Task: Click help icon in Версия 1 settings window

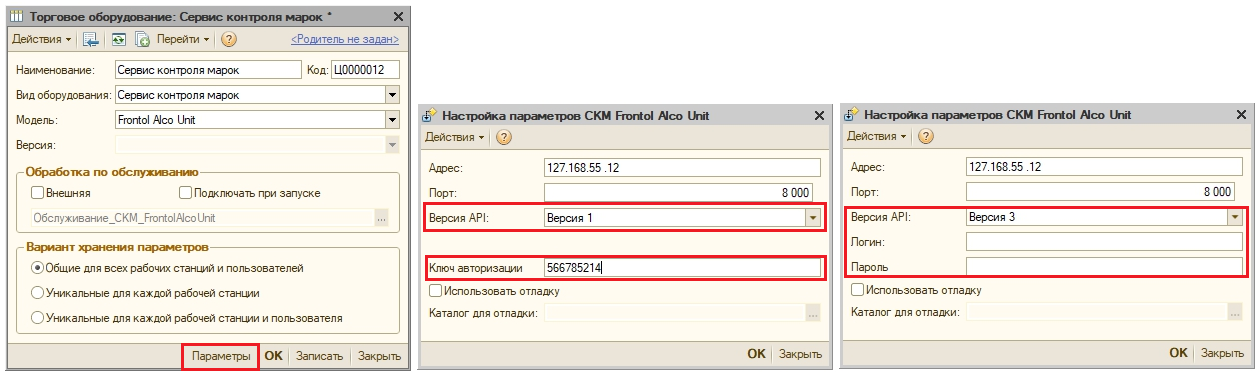Action: coord(504,137)
